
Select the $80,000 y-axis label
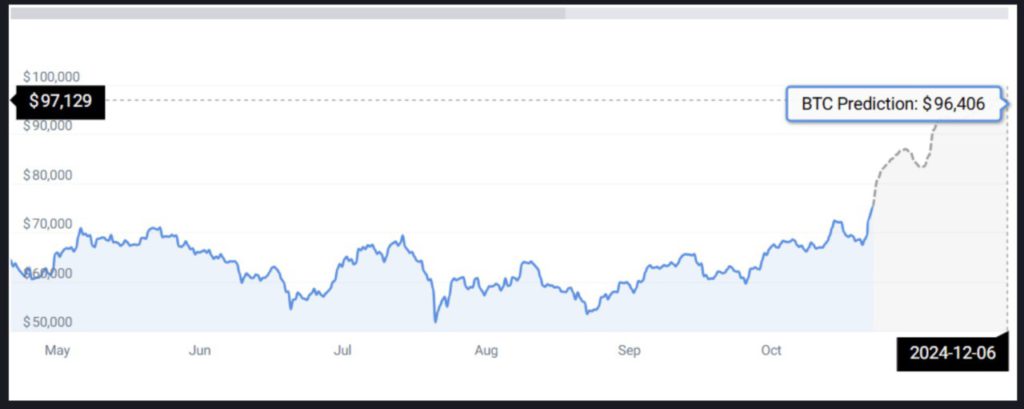pyautogui.click(x=48, y=175)
